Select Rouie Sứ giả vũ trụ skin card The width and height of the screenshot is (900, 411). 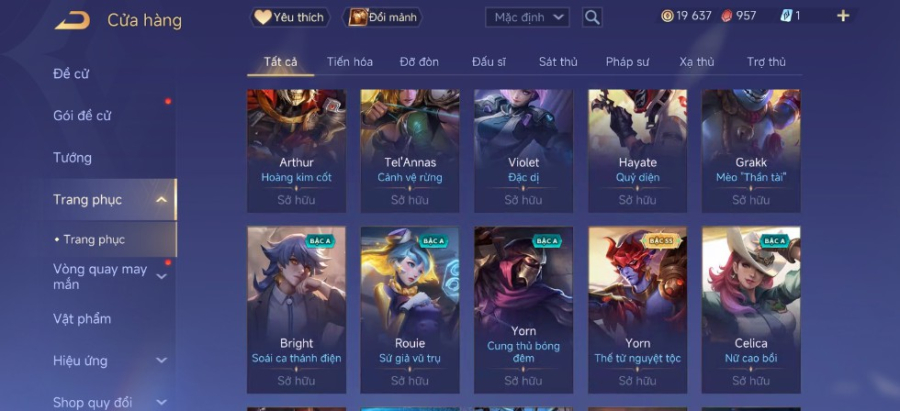click(x=410, y=310)
